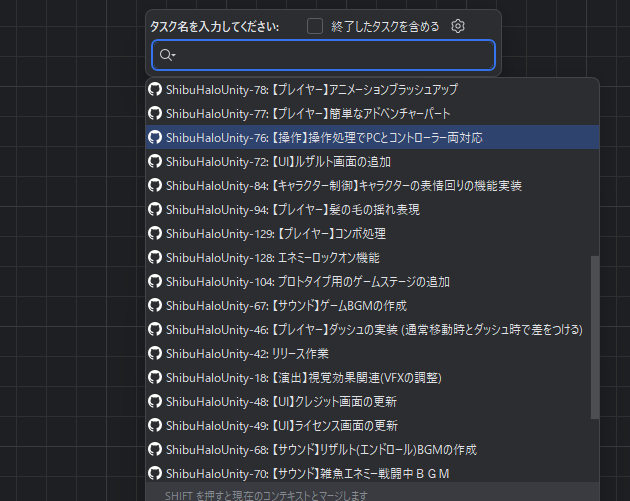Enable the 終了したタスクを含める checkbox
The image size is (630, 501).
pos(315,27)
